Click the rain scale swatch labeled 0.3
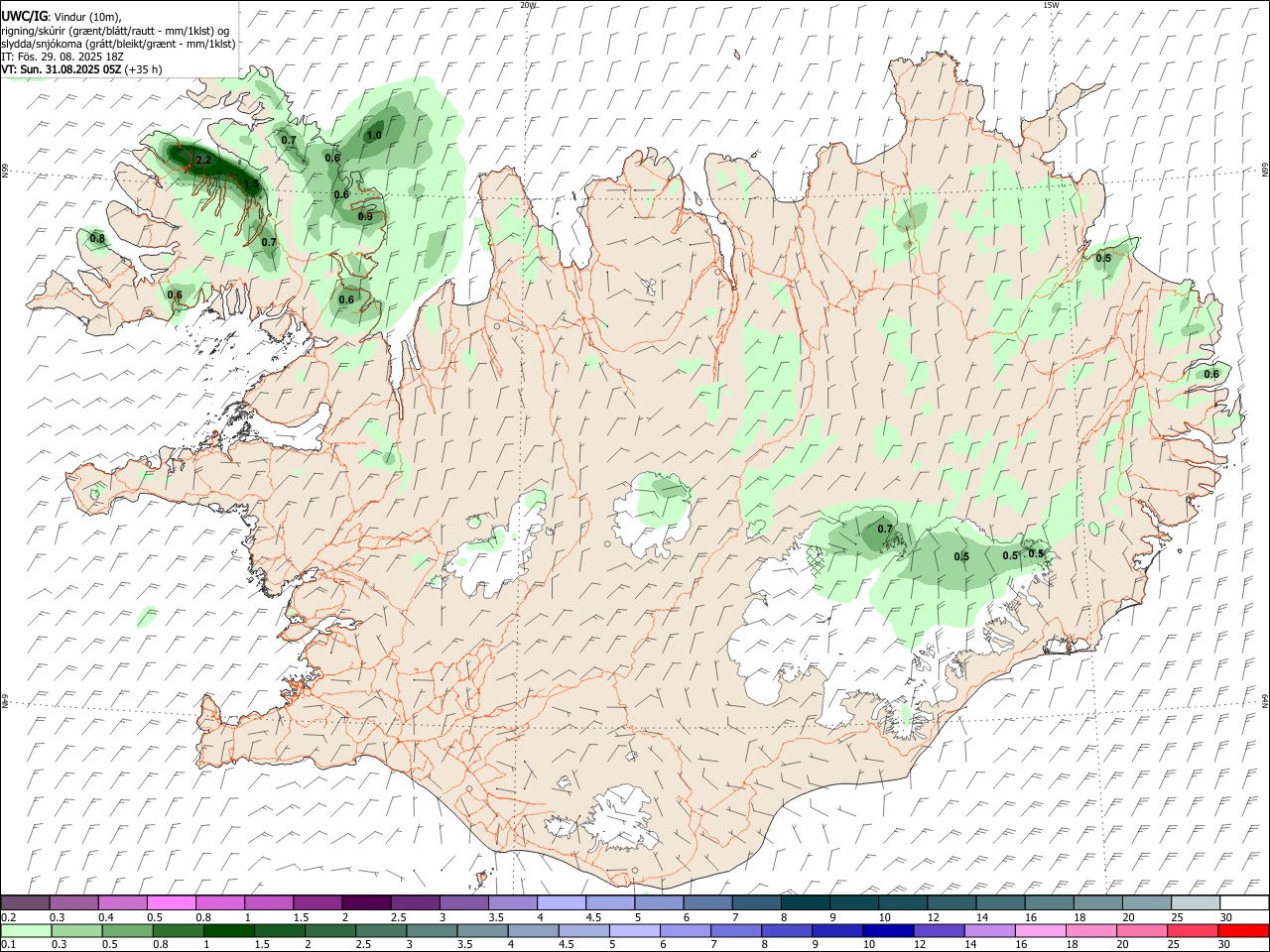Image resolution: width=1270 pixels, height=952 pixels. click(76, 930)
